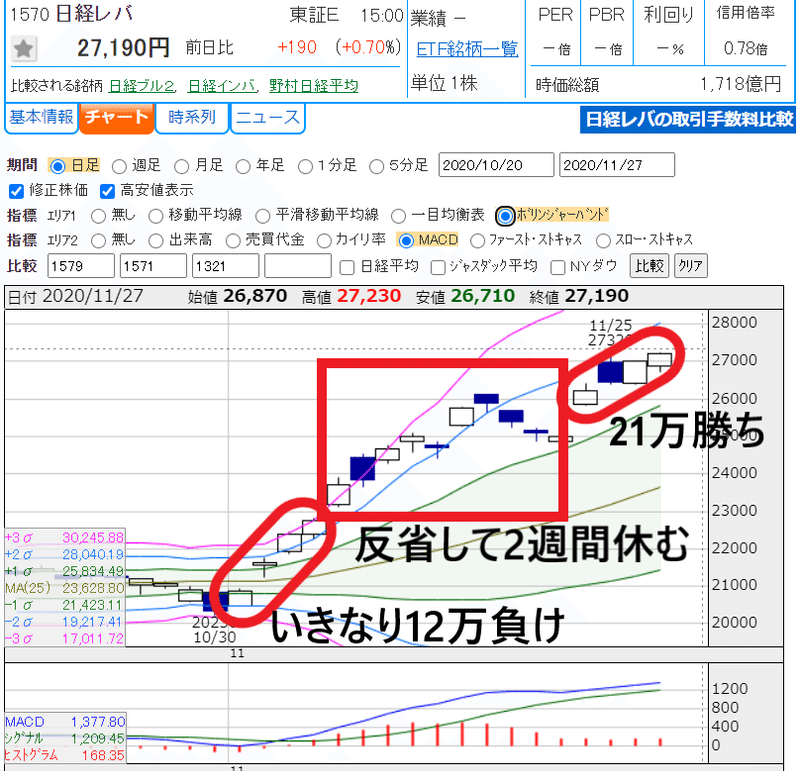Select 無し for indicator エリア2

click(98, 241)
